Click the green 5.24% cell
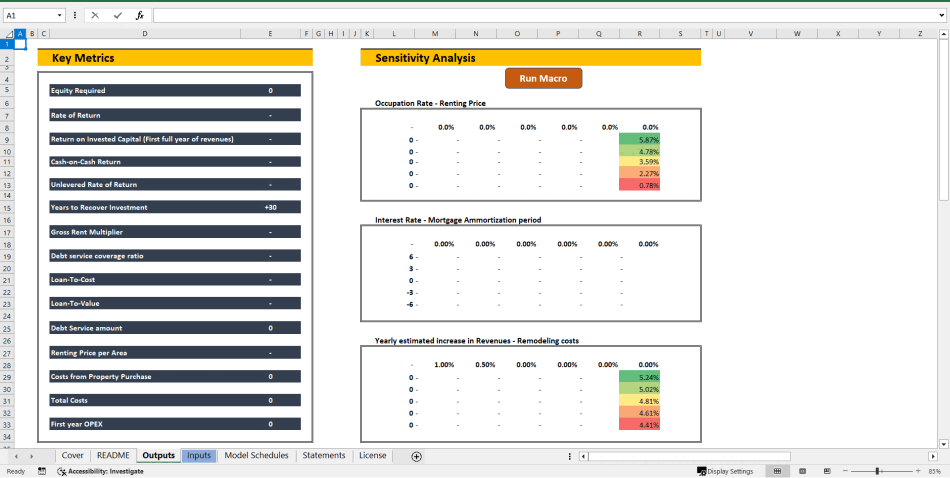This screenshot has height=478, width=950. click(640, 377)
